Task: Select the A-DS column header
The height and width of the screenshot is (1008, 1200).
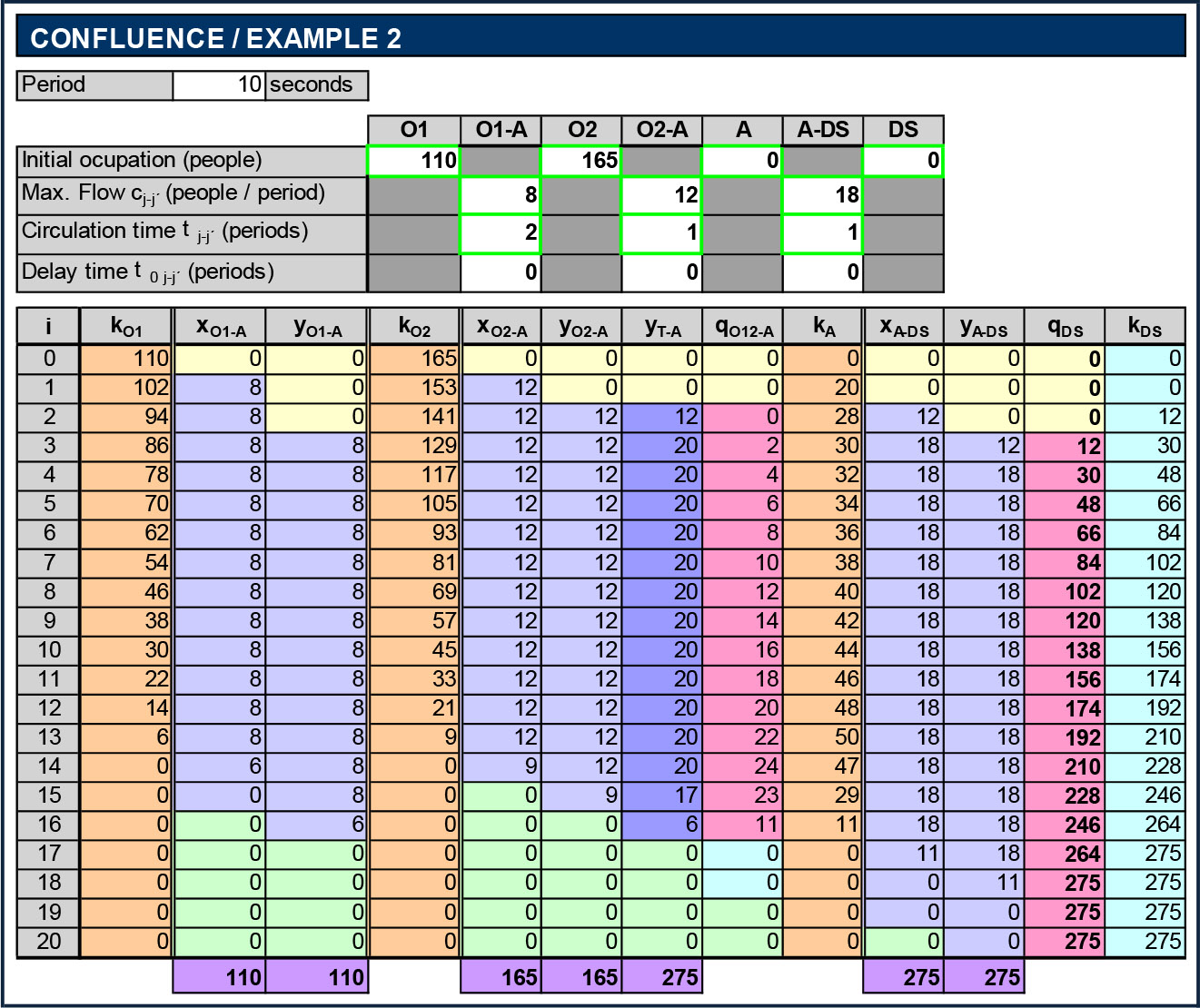Action: 822,130
